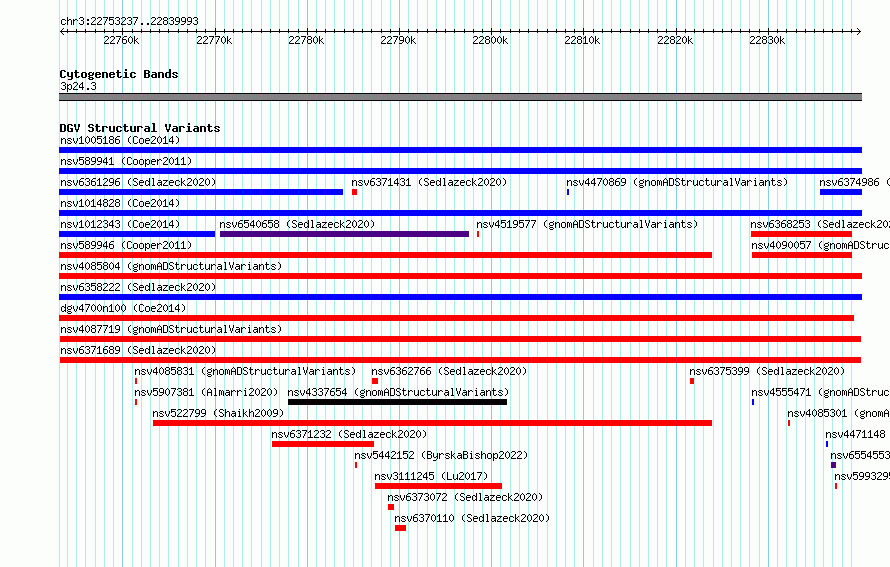This screenshot has width=890, height=567.
Task: Open nsv4470869 gnomAD variant label
Action: pyautogui.click(x=677, y=182)
